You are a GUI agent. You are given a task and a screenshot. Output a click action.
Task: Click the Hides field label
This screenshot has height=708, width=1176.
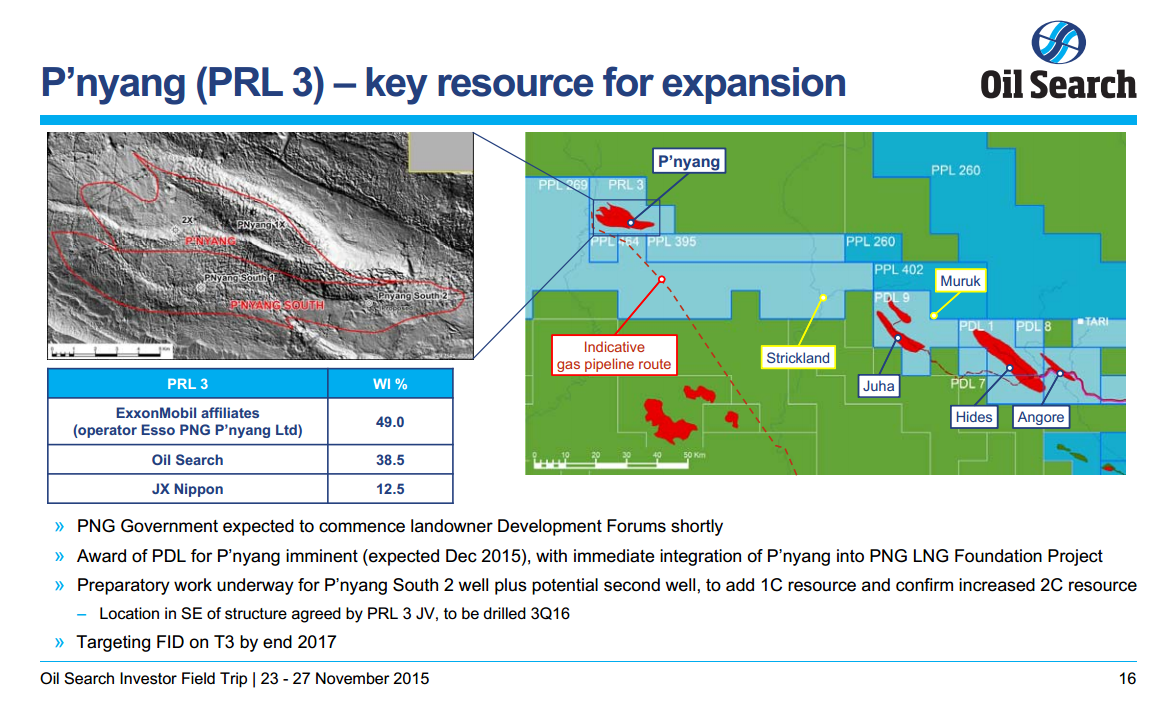(974, 417)
